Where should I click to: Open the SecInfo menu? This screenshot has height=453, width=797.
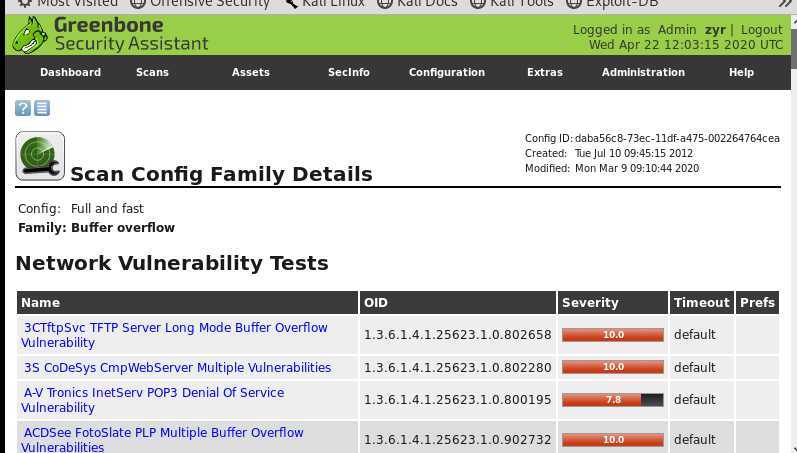click(x=349, y=72)
